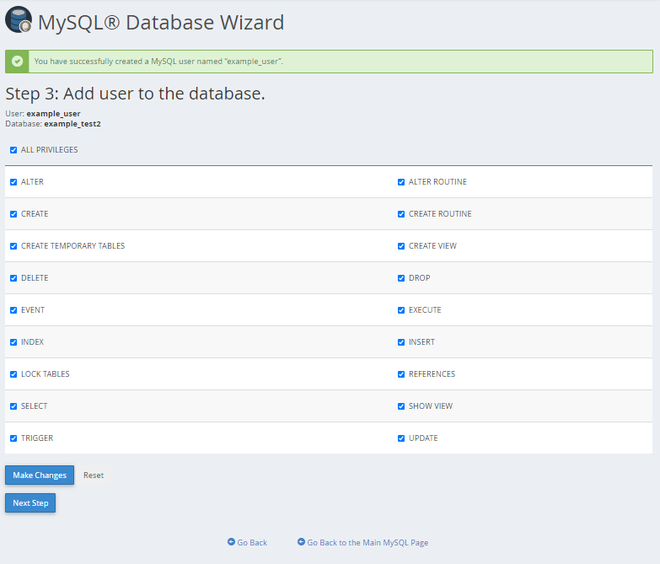Click the Reset link
Screen dimensions: 660x564
click(x=93, y=475)
